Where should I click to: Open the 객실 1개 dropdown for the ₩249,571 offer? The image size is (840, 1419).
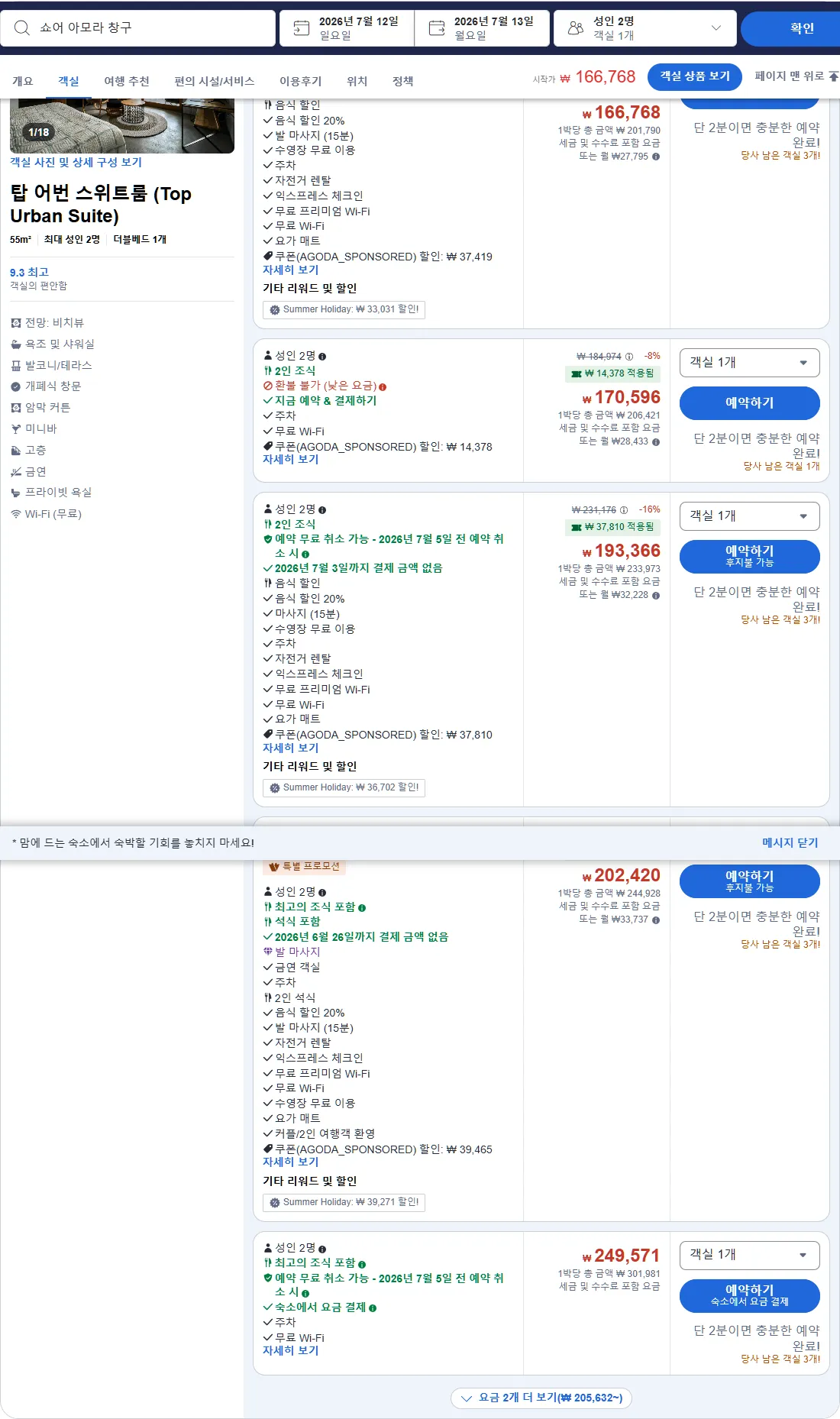(x=750, y=1255)
